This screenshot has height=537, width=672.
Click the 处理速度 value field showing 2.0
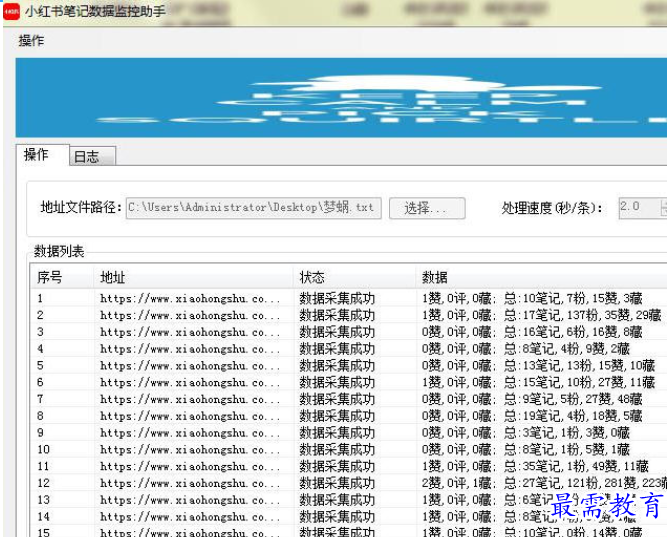tap(639, 208)
